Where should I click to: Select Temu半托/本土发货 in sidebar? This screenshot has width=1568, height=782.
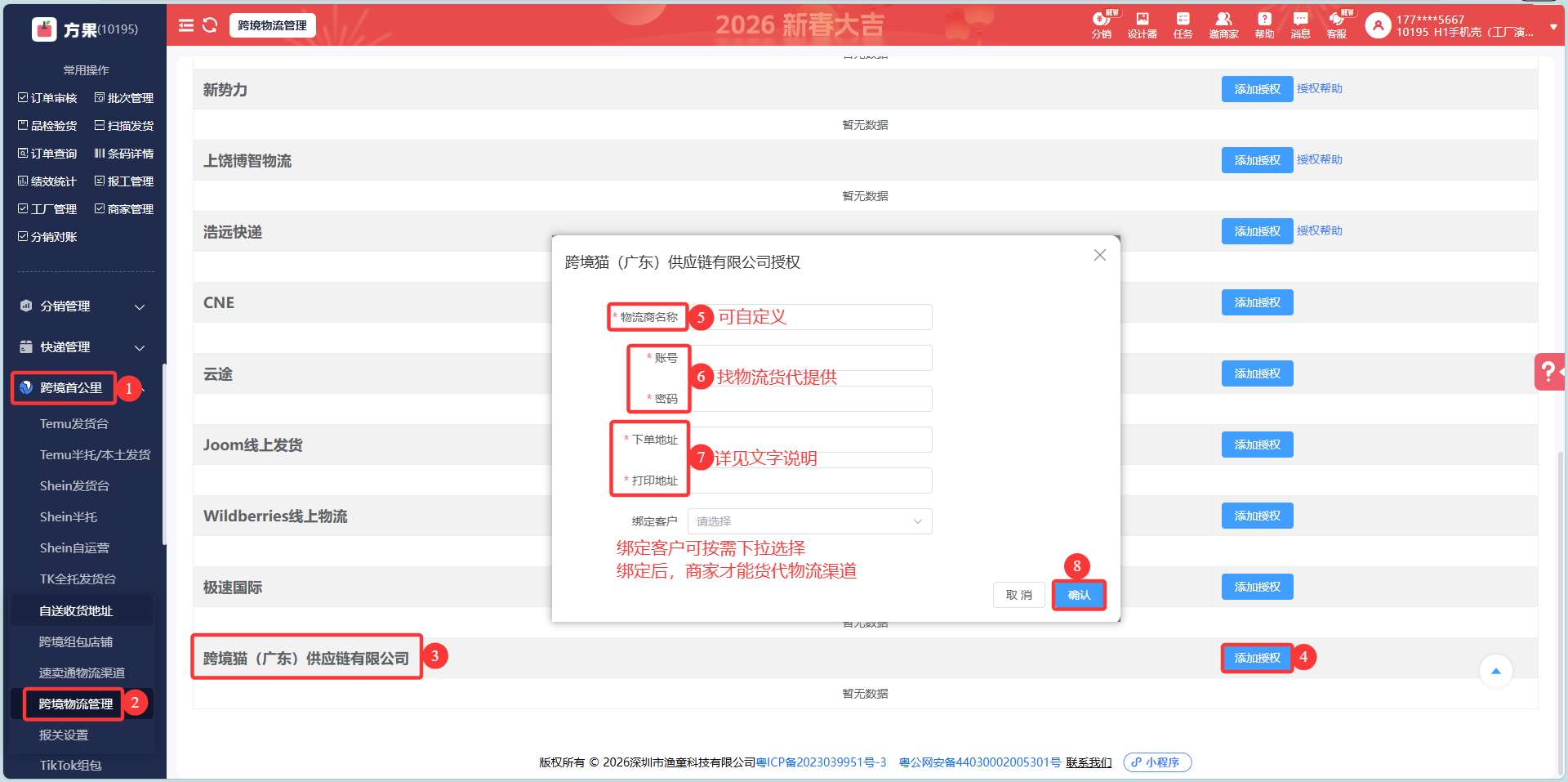coord(95,455)
